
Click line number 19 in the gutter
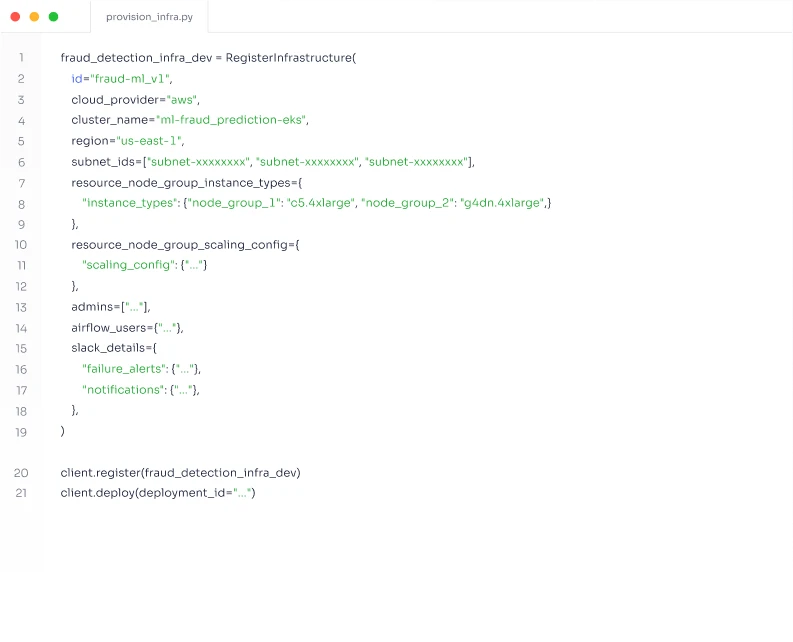pos(21,432)
